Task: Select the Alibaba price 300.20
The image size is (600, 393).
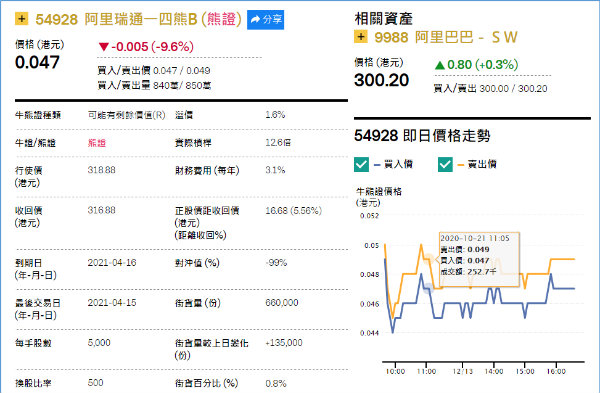Action: click(x=382, y=80)
